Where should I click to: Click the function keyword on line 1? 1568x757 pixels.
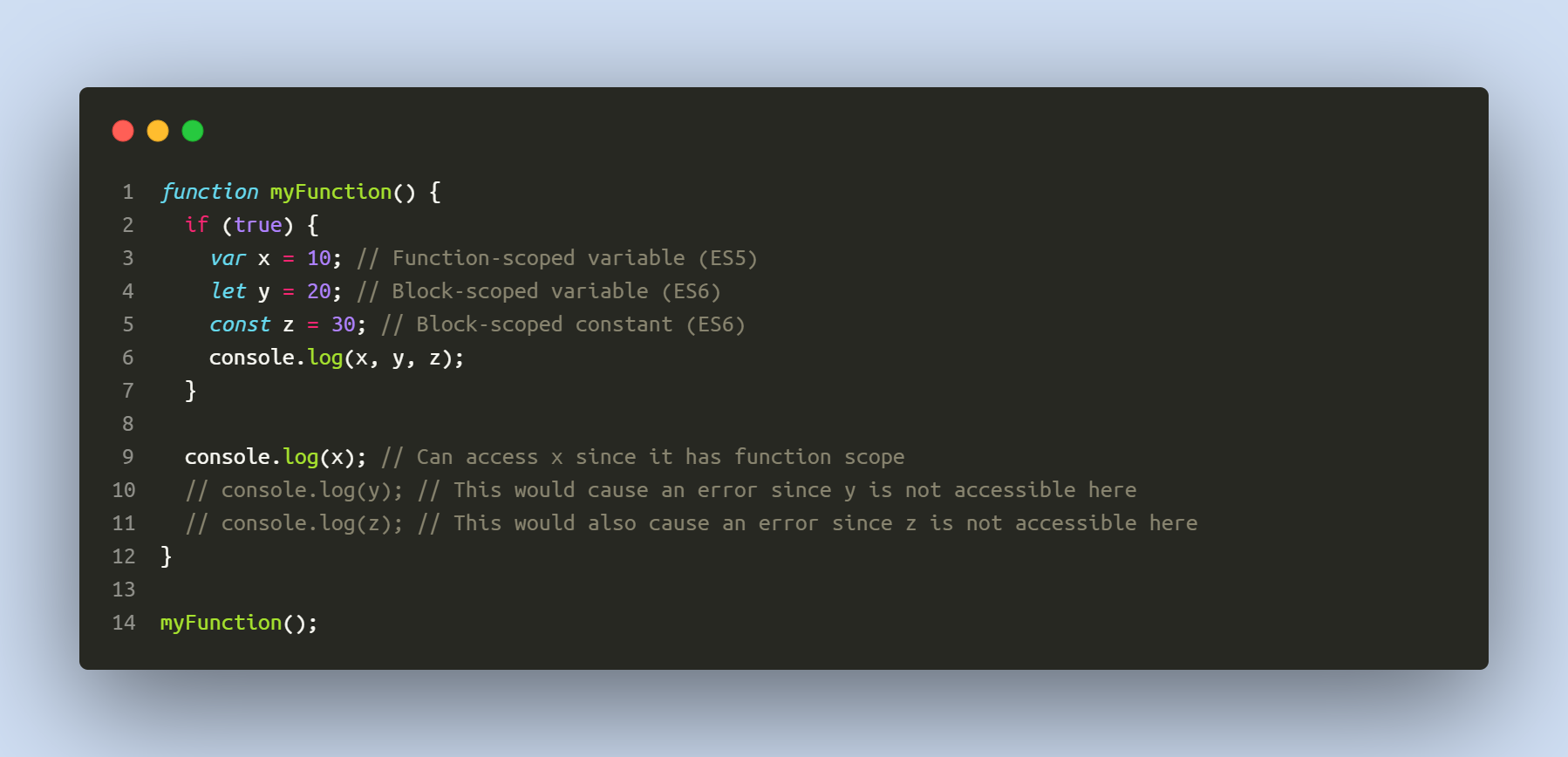click(x=209, y=192)
